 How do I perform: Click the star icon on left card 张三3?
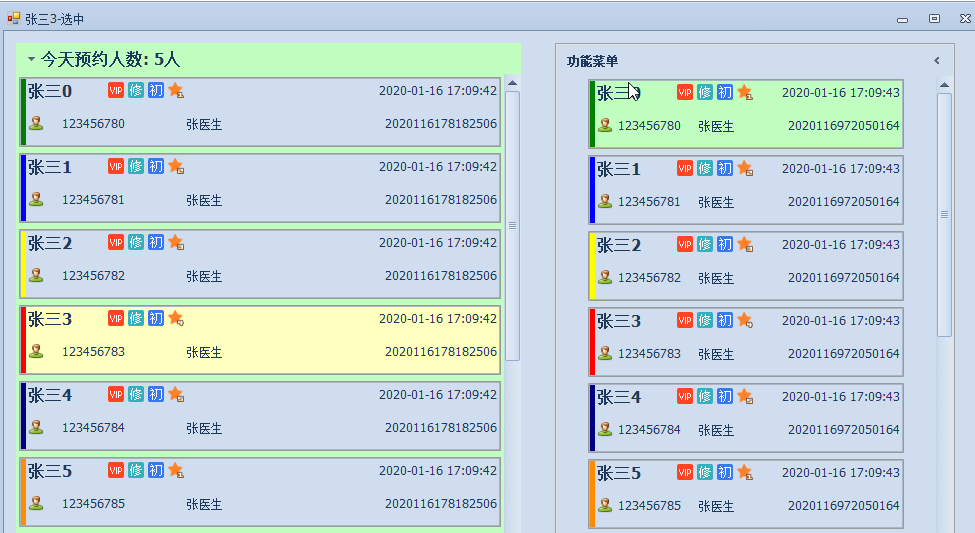tap(176, 318)
